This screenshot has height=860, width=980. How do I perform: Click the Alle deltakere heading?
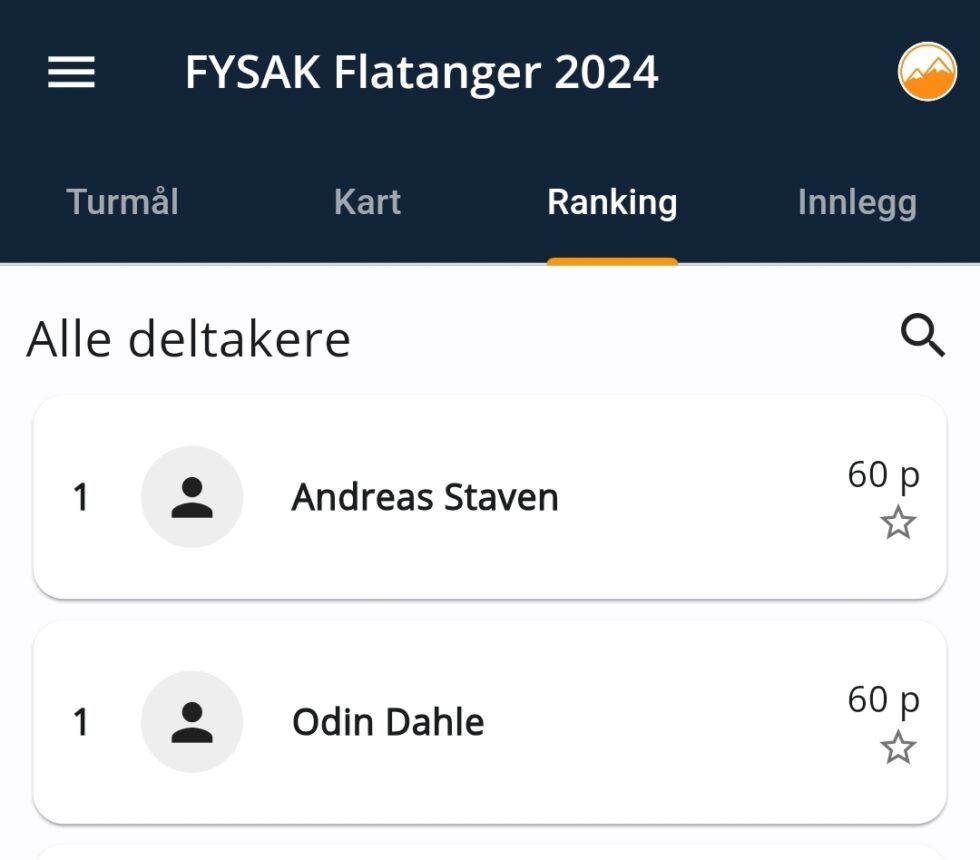pyautogui.click(x=189, y=340)
